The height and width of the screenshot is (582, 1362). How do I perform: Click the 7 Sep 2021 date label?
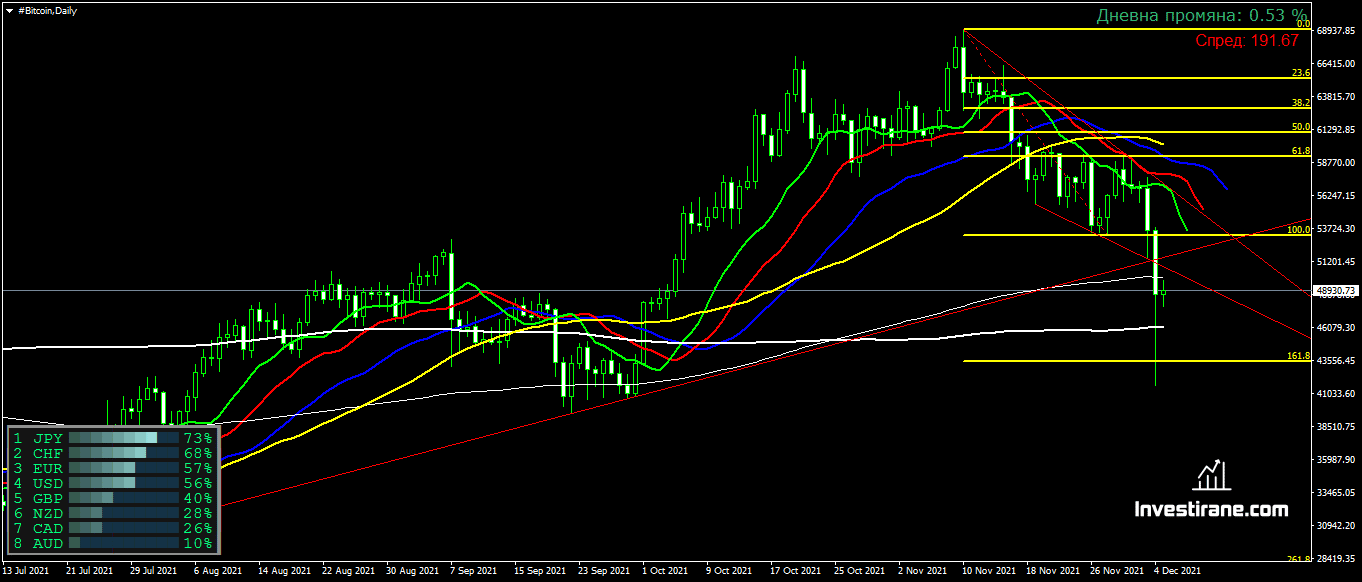pos(473,571)
